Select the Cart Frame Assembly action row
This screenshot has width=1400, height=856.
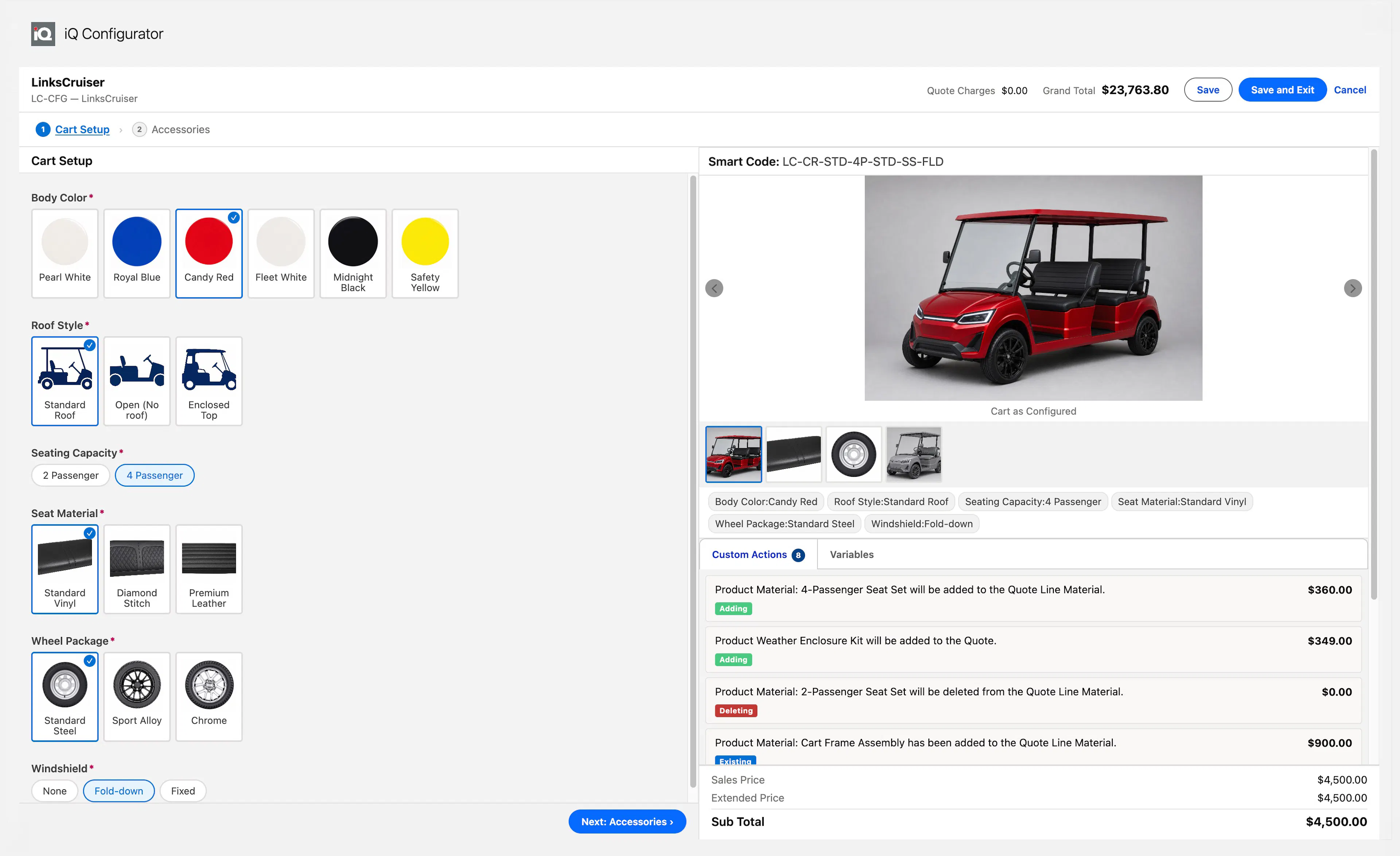pos(1033,747)
